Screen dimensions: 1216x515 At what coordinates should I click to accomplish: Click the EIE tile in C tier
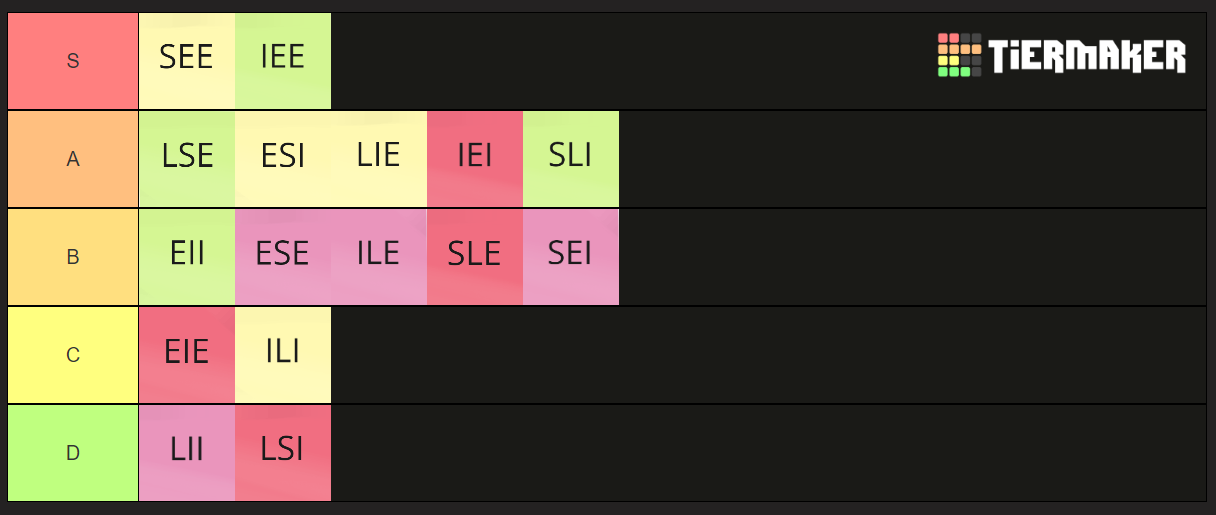(187, 355)
